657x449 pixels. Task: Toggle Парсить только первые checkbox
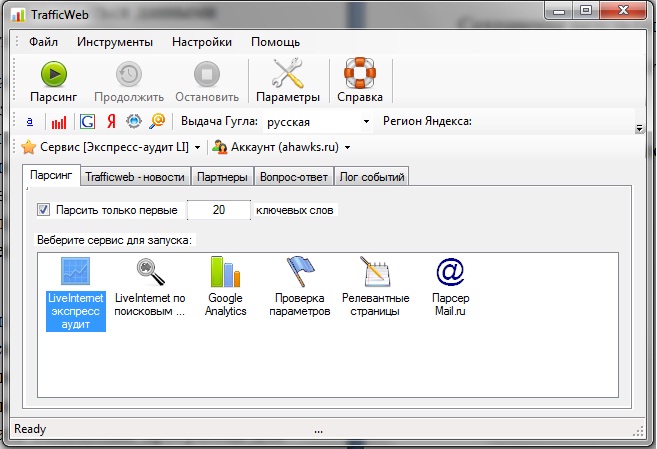pyautogui.click(x=43, y=210)
